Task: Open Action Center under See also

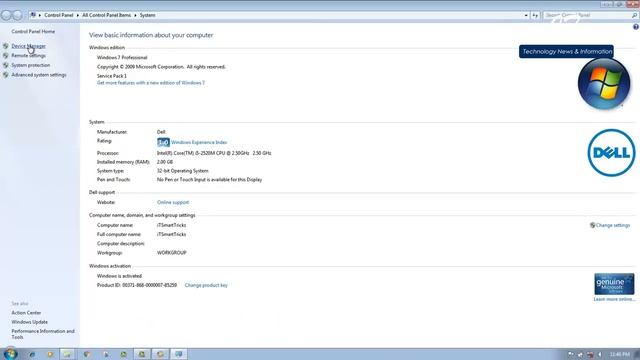Action: click(26, 313)
